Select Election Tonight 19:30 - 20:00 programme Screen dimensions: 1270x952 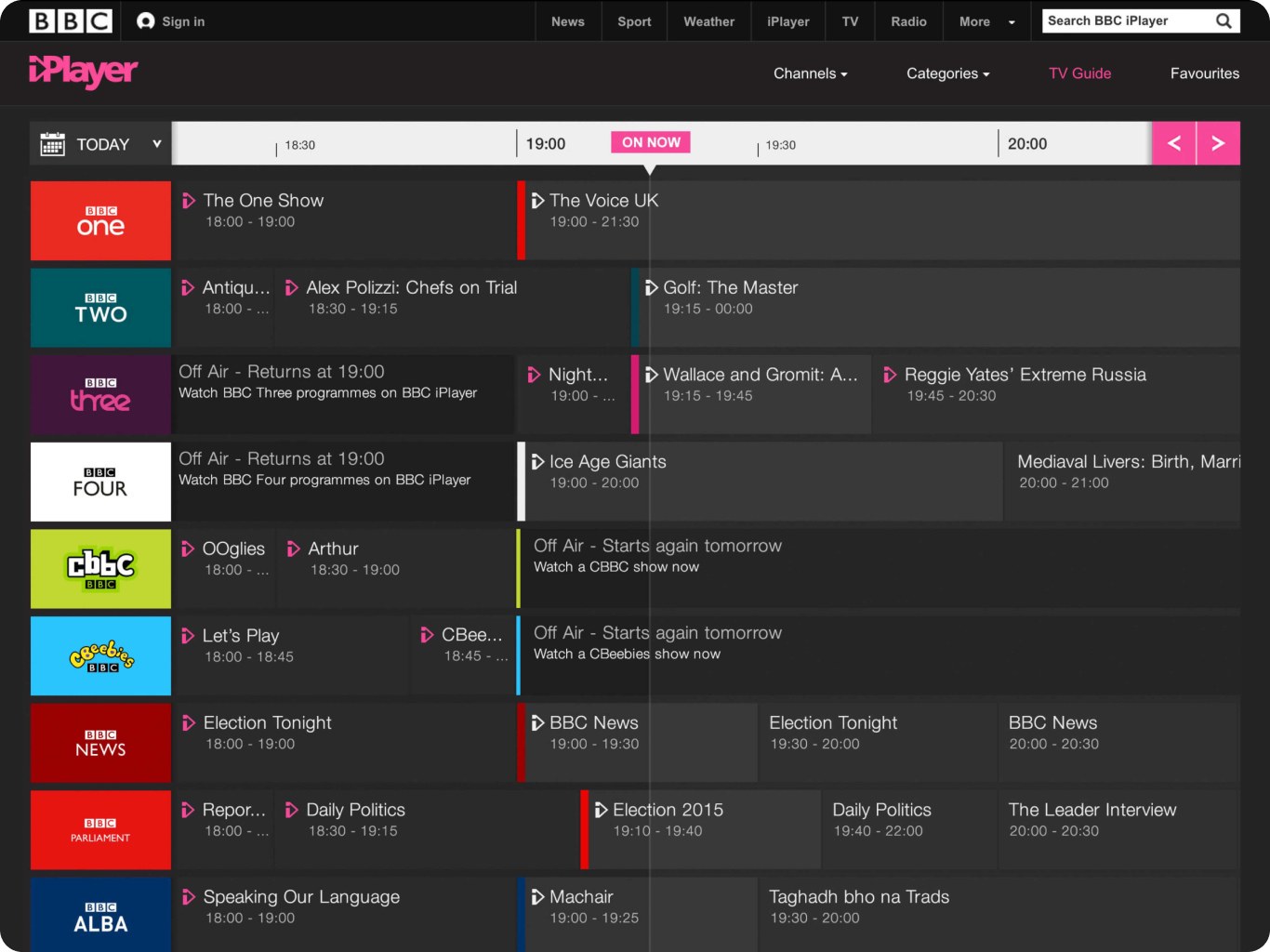click(x=877, y=743)
